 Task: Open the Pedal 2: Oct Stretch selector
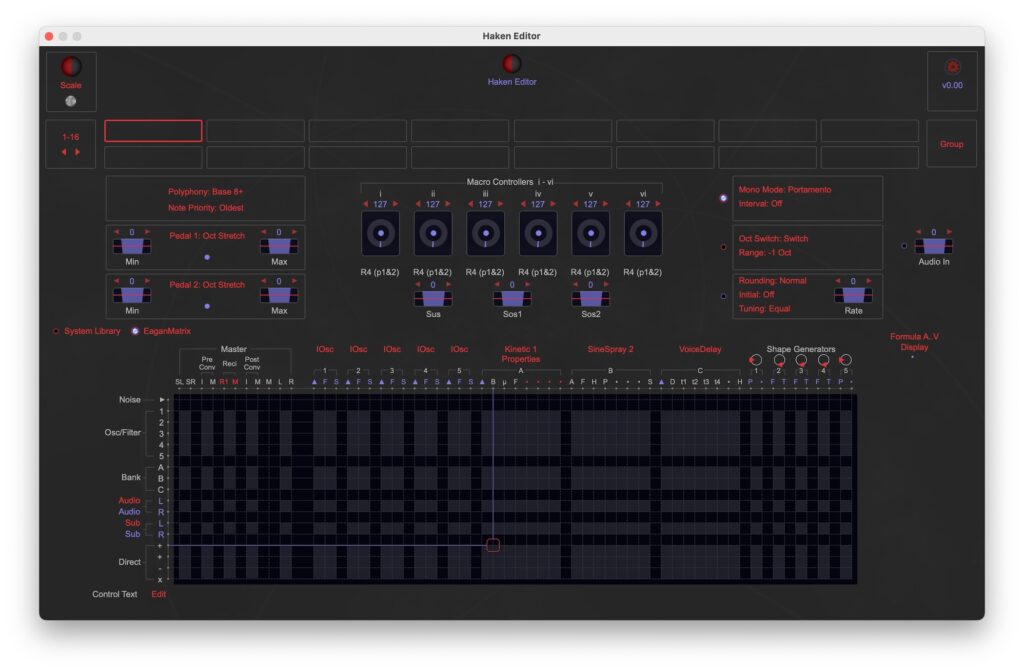(x=207, y=285)
